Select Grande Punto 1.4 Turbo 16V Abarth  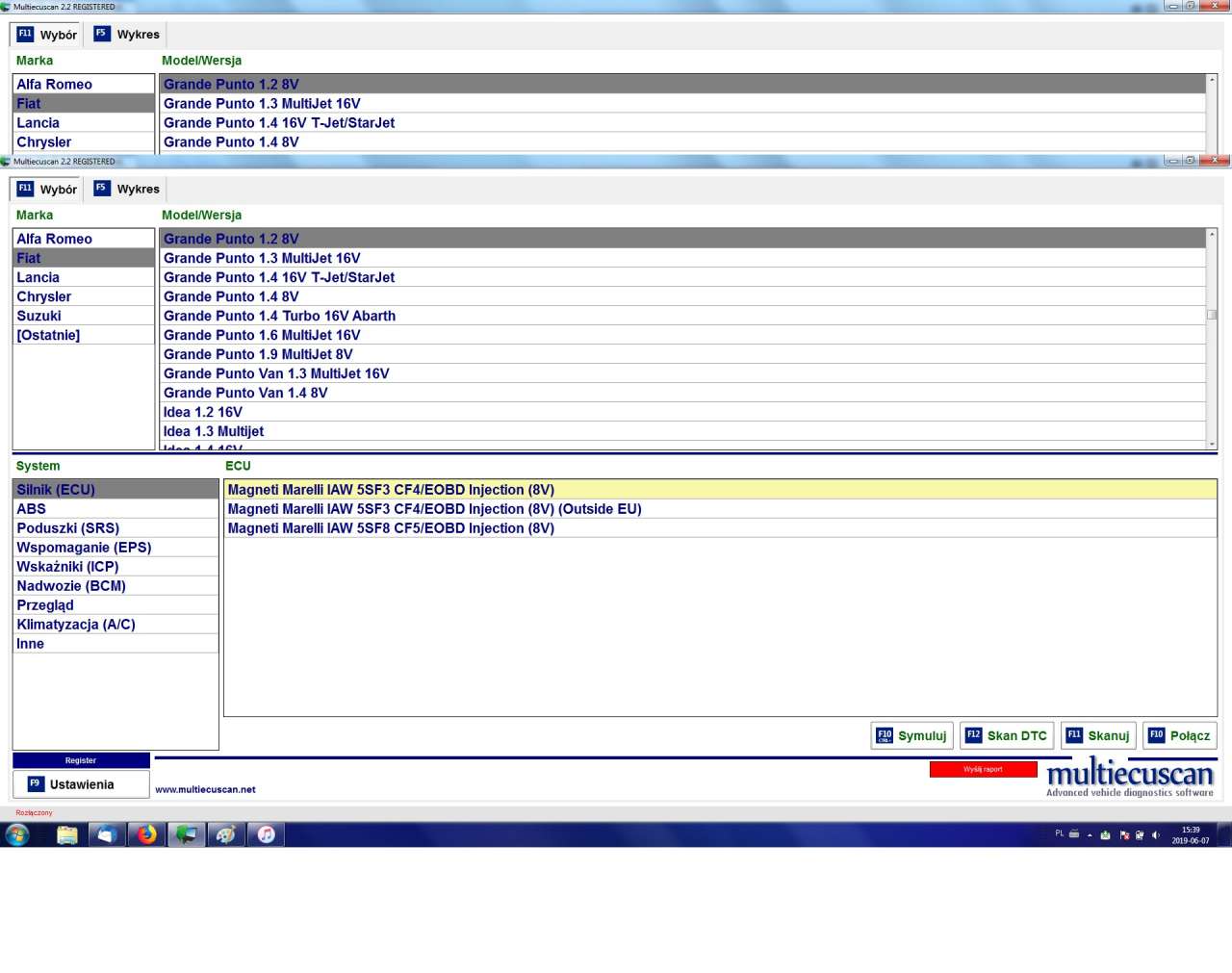[279, 316]
